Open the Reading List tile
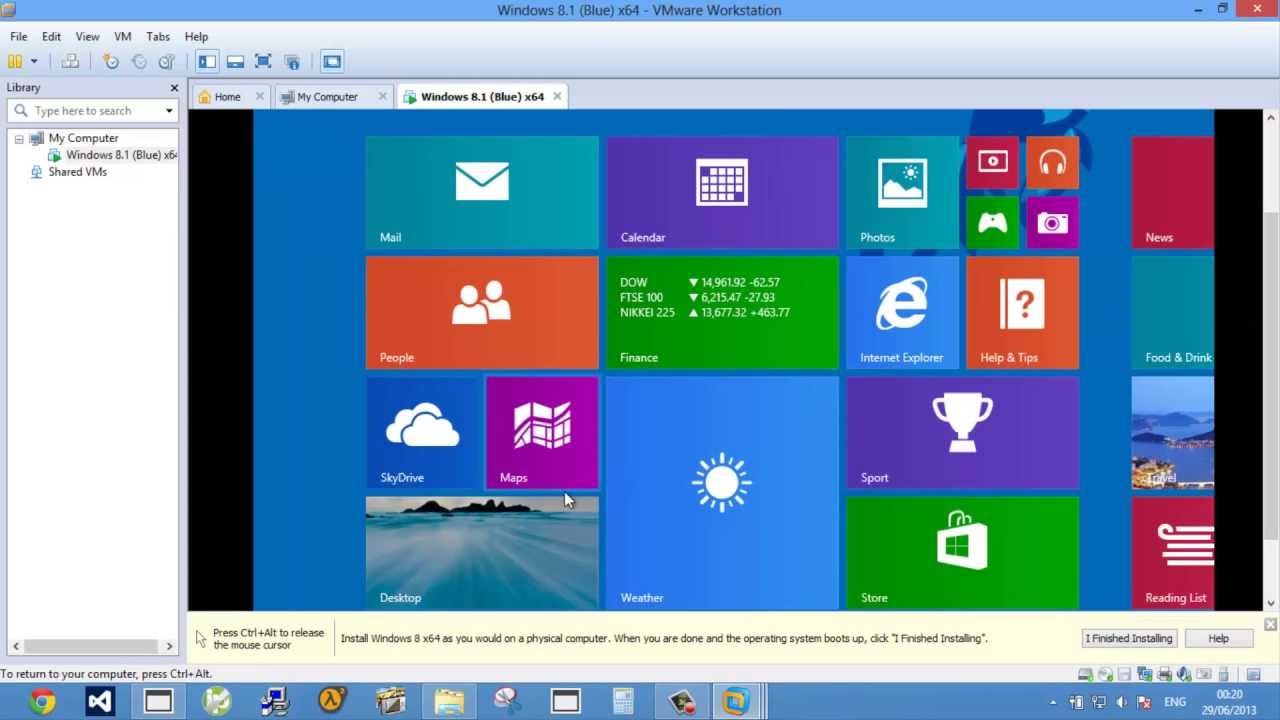This screenshot has width=1280, height=720. (x=1172, y=552)
